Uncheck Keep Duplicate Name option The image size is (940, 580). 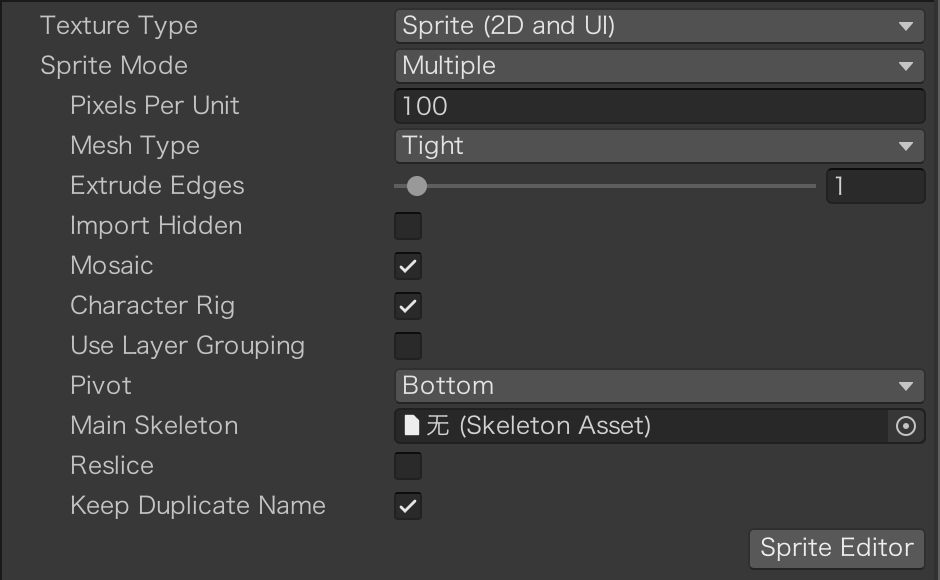point(408,506)
